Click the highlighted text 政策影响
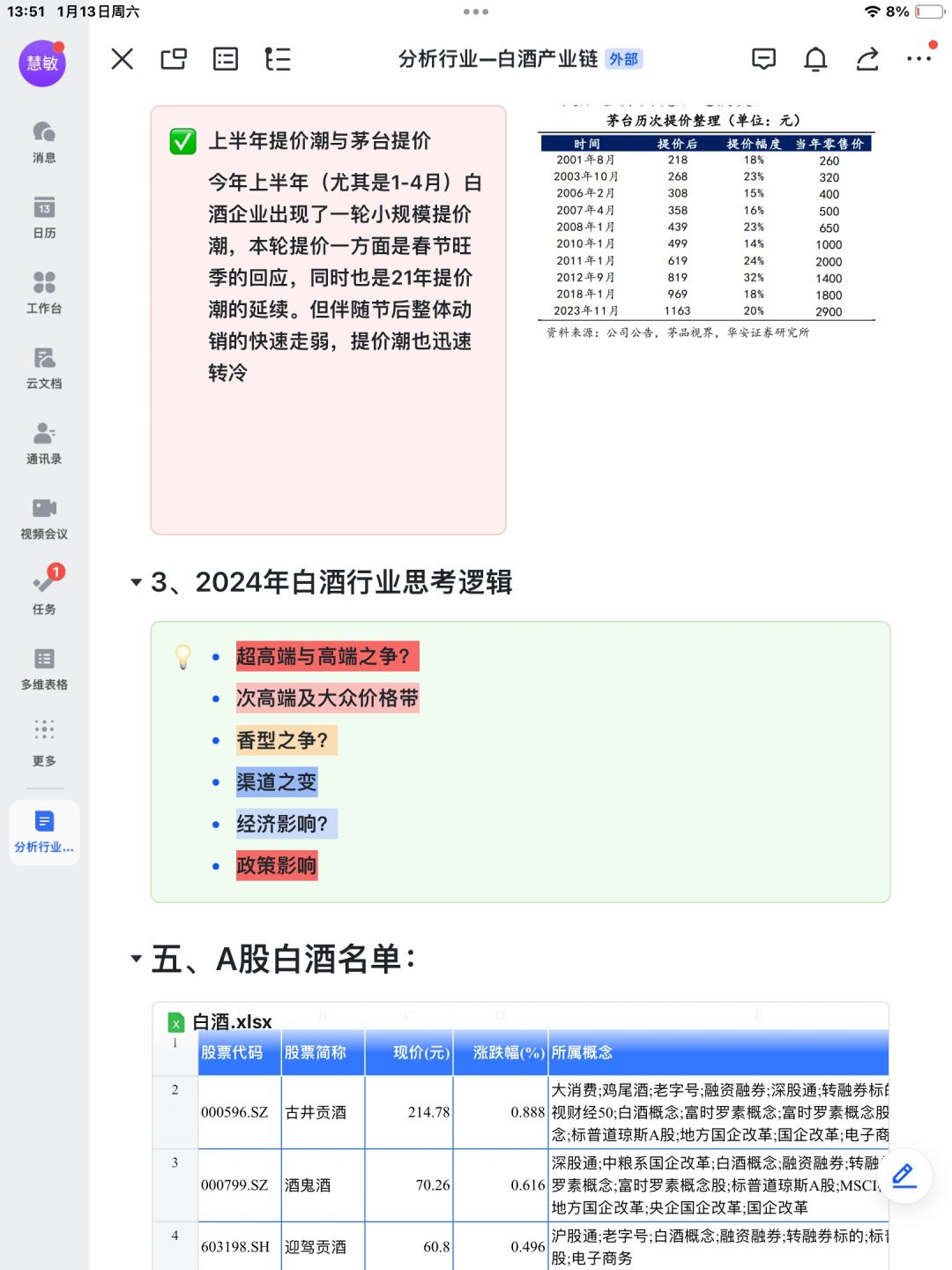Screen dimensions: 952x1270 [276, 866]
